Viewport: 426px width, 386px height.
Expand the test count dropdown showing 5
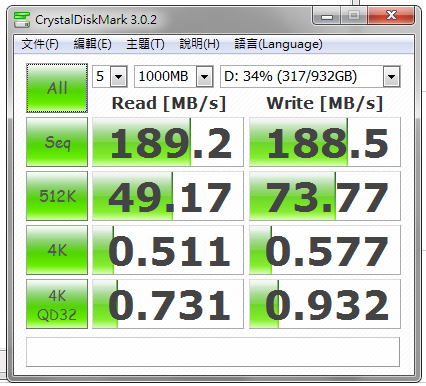119,77
